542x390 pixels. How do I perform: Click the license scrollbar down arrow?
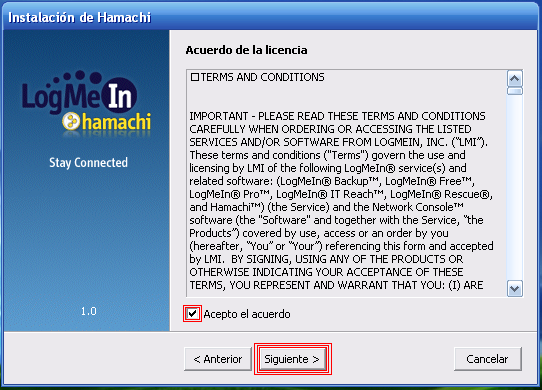(x=515, y=289)
